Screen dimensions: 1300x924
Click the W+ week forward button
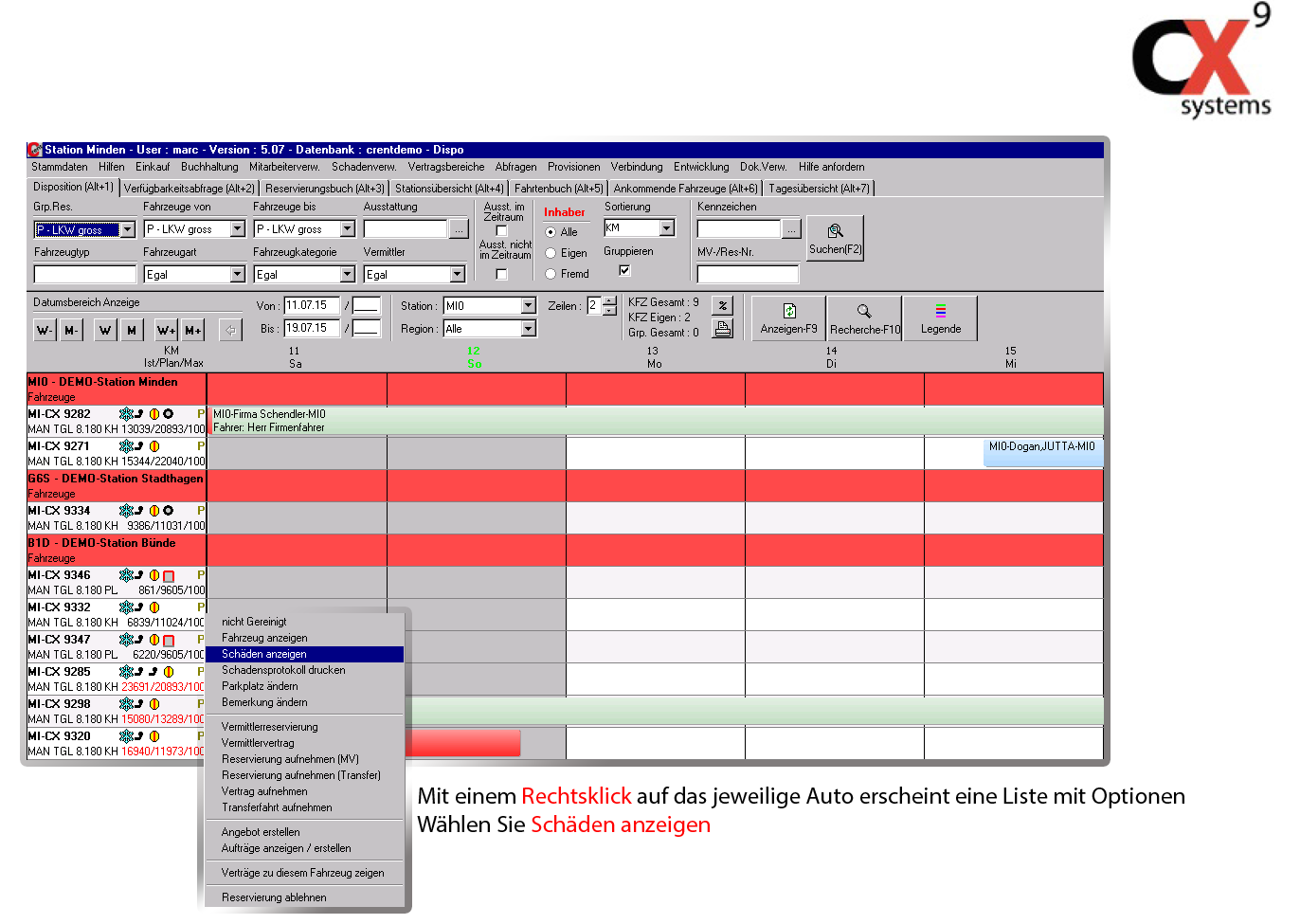[x=166, y=330]
